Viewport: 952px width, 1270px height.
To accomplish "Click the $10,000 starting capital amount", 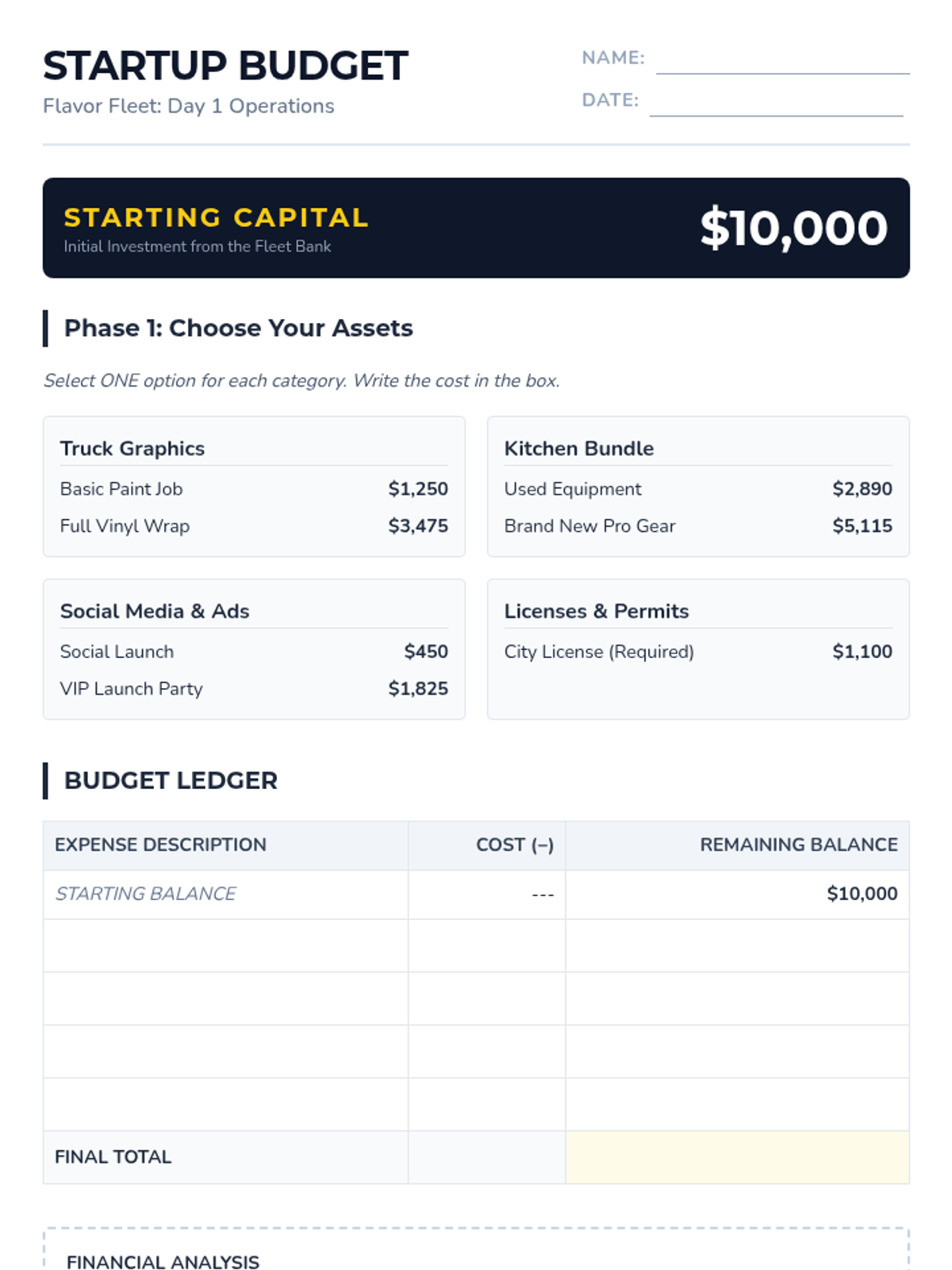I will tap(793, 228).
